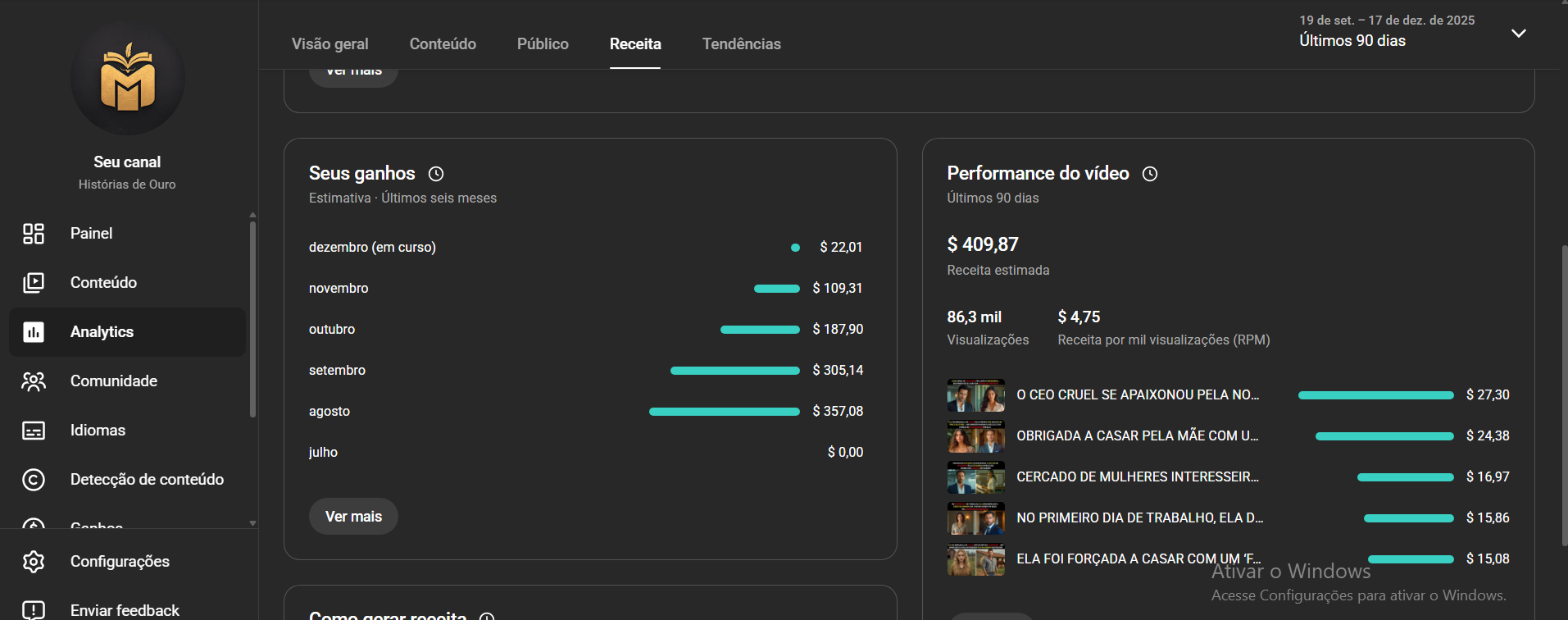Click the Painel dashboard icon
Viewport: 1568px width, 620px height.
(x=34, y=234)
